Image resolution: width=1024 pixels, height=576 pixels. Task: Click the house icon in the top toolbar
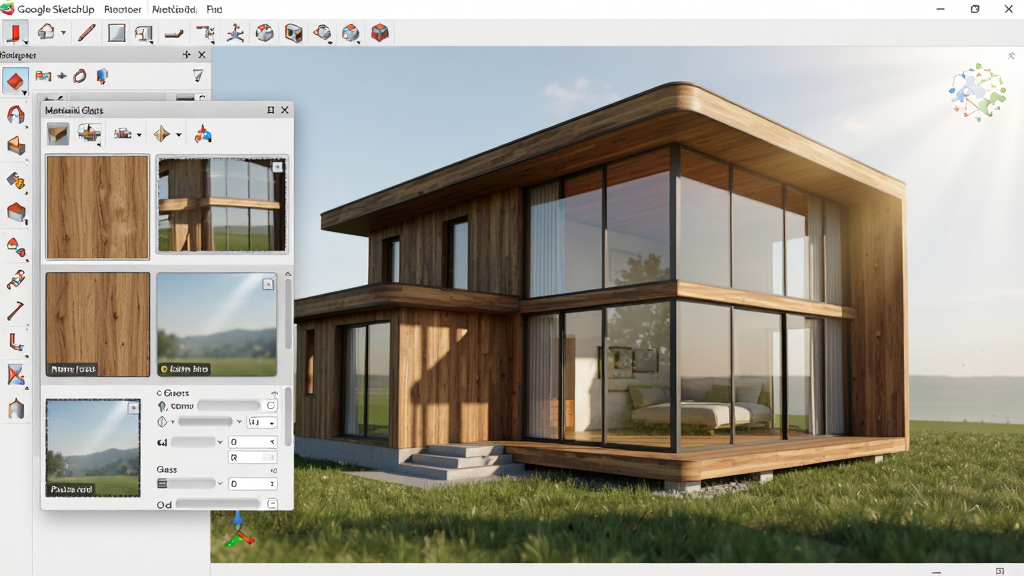point(46,32)
